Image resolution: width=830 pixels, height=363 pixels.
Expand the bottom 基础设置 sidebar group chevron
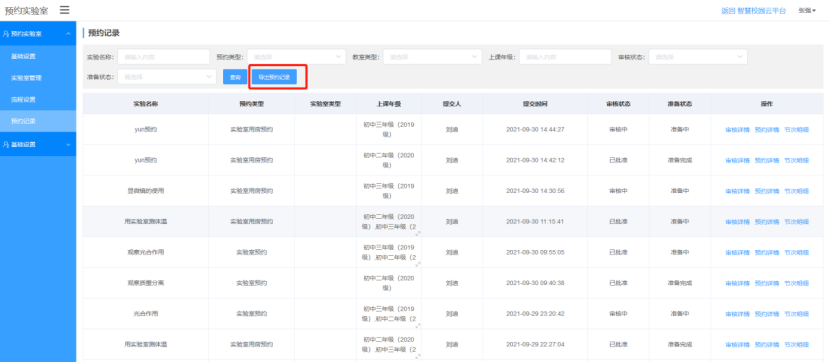(68, 144)
